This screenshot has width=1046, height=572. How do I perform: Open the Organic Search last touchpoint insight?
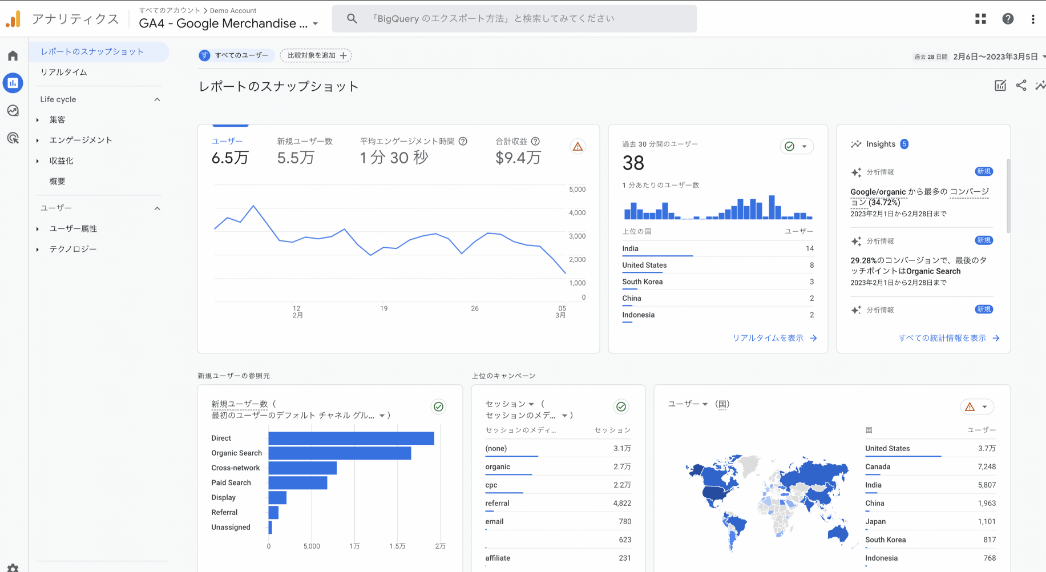point(922,262)
